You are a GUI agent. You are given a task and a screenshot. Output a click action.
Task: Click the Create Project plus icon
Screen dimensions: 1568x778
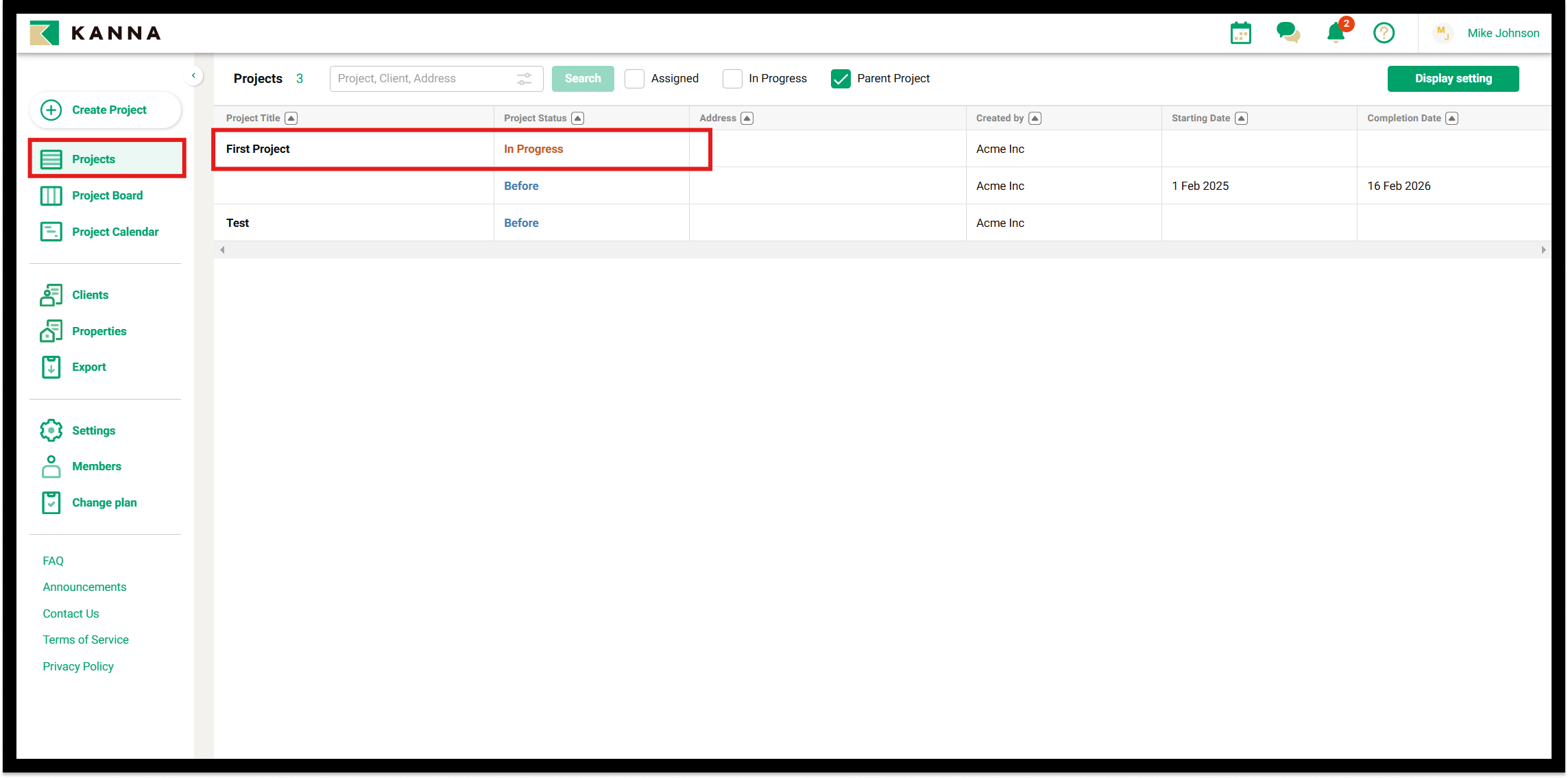[51, 110]
